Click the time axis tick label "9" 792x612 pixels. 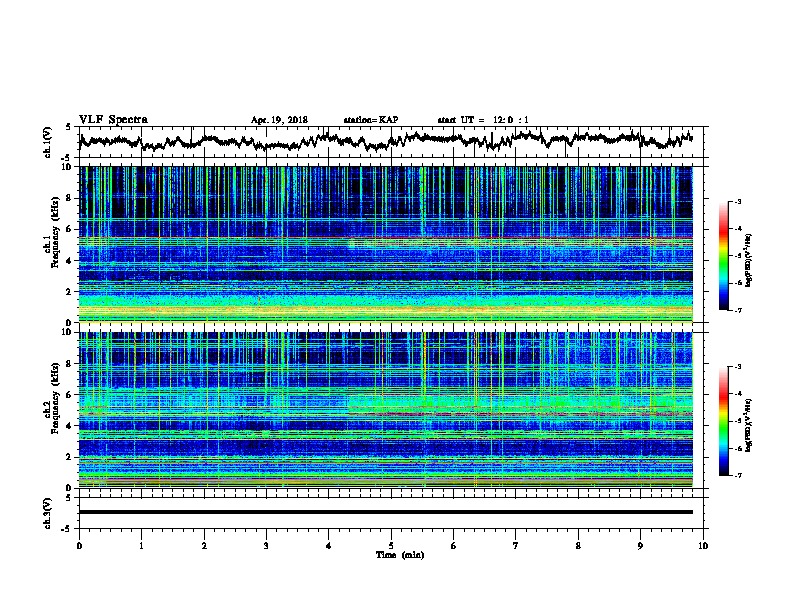click(640, 546)
